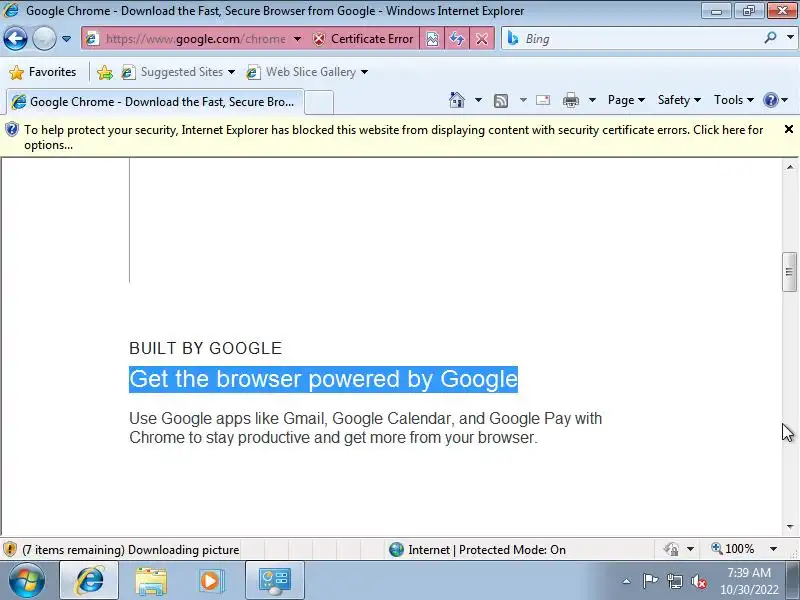Viewport: 800px width, 600px height.
Task: Click the status bar privacy lock icon
Action: (x=671, y=549)
